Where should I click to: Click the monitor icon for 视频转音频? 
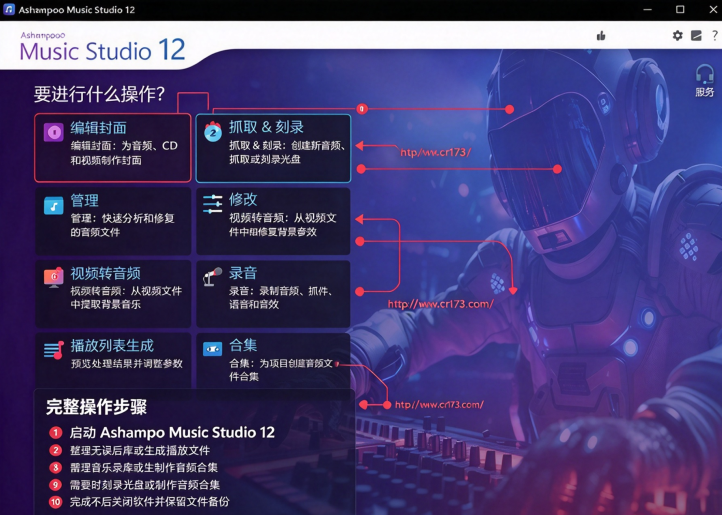click(53, 277)
